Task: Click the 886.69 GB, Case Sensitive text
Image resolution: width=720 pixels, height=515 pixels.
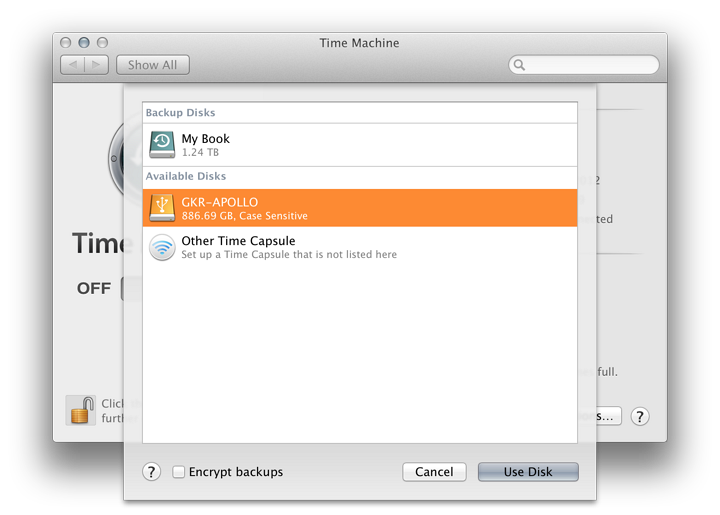Action: click(x=244, y=216)
